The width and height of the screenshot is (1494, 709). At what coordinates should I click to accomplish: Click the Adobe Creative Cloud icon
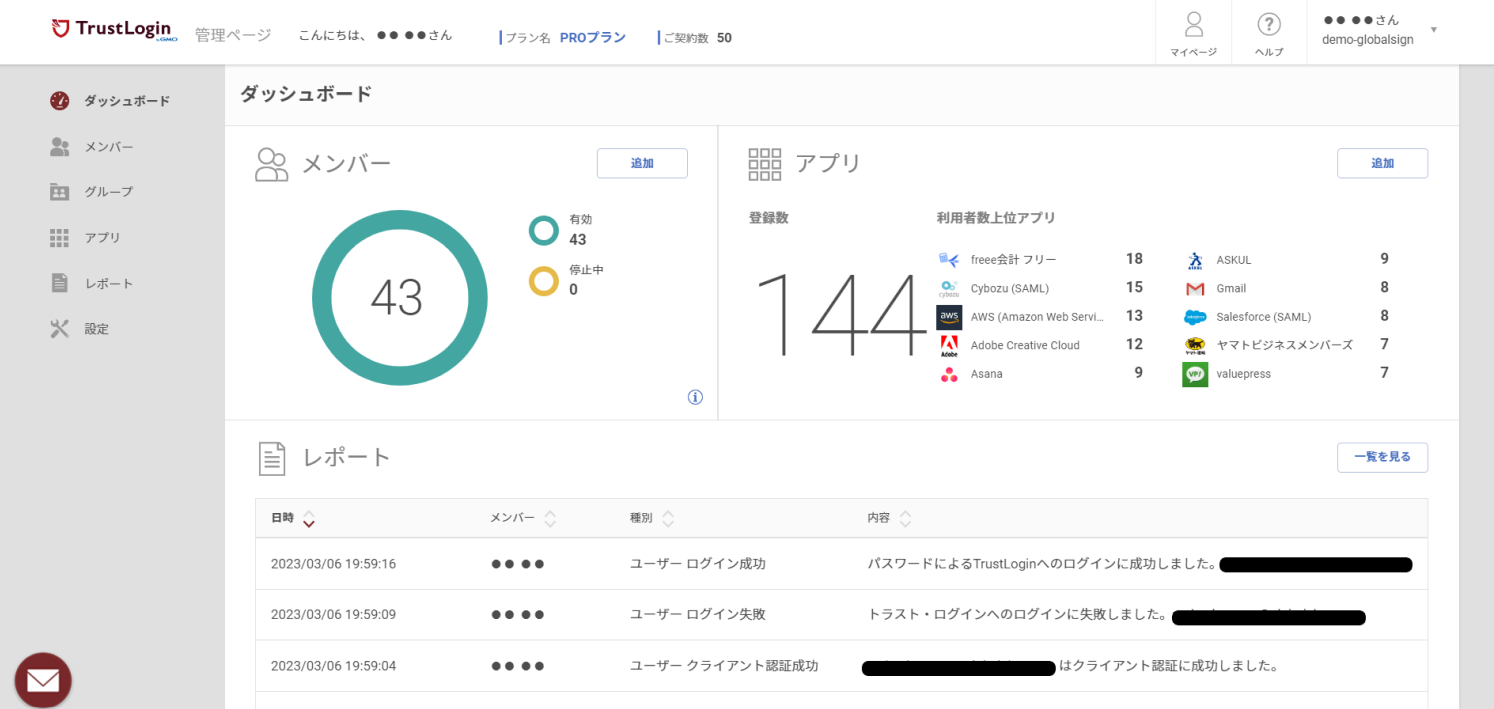pos(949,346)
